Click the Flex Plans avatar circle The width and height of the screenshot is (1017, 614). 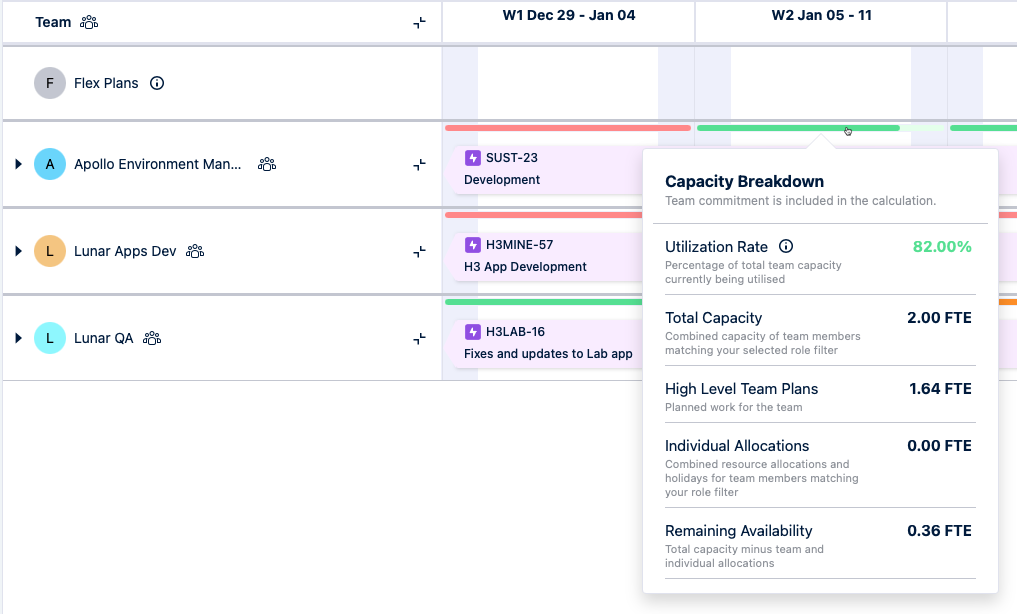coord(50,83)
